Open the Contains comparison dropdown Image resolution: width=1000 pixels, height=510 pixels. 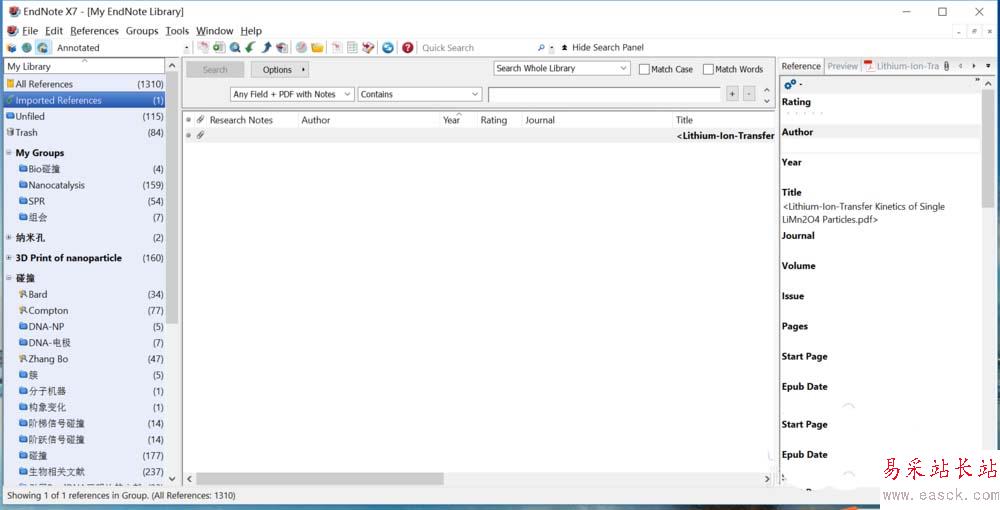[x=420, y=94]
